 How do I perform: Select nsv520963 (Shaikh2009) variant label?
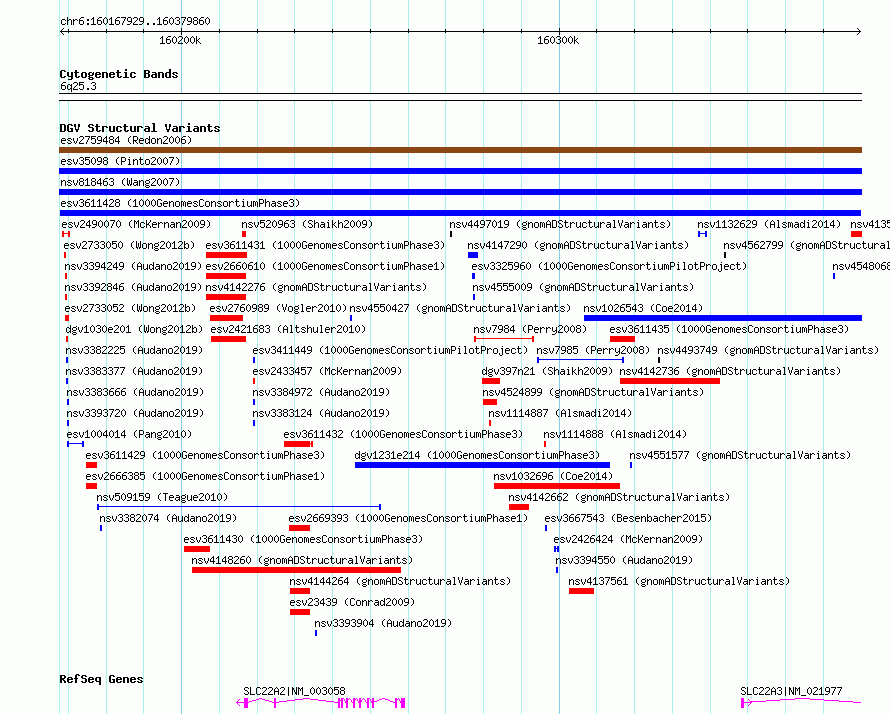pyautogui.click(x=307, y=224)
